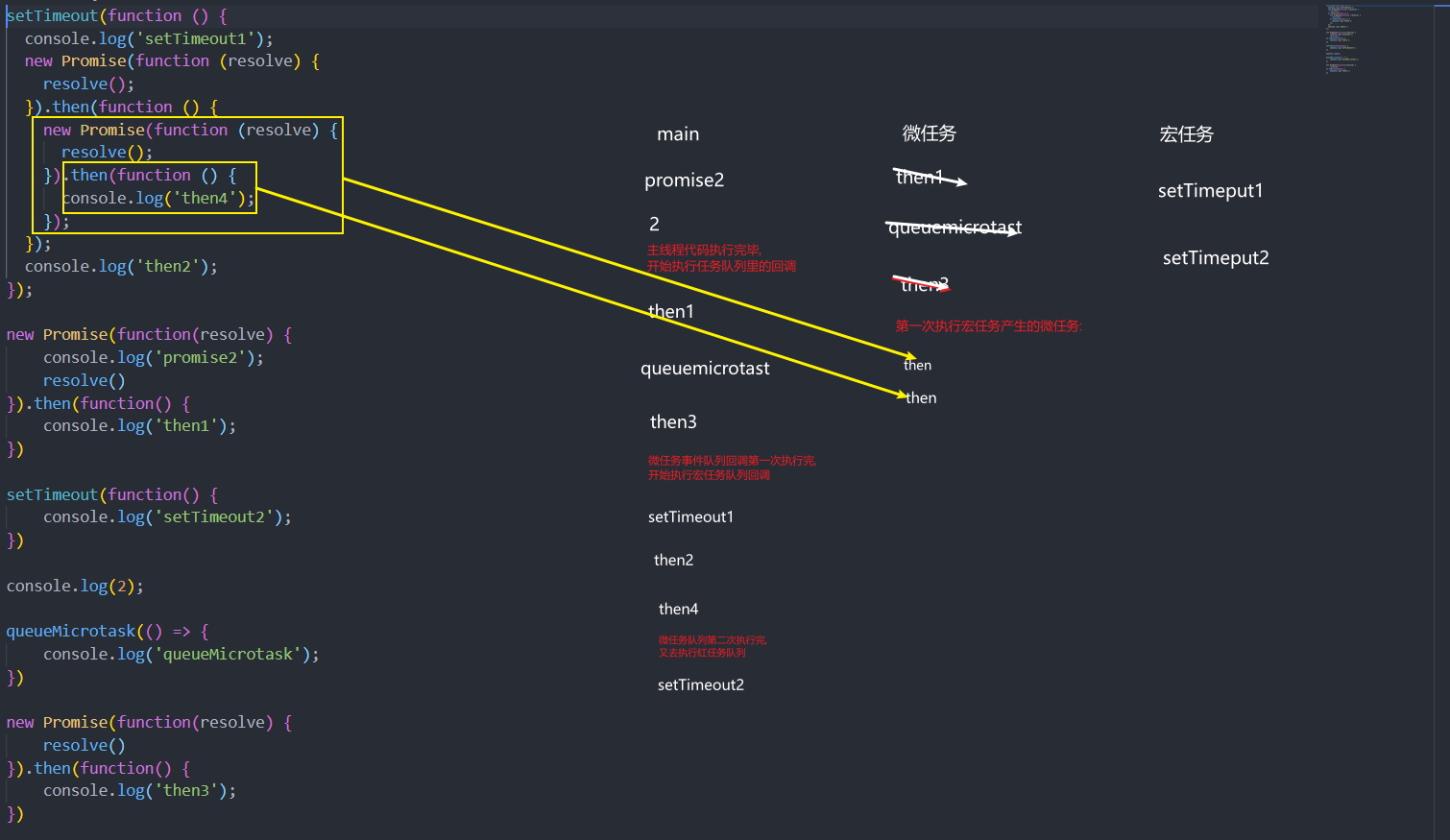Select the 宏任务 column heading
This screenshot has height=840, width=1450.
(x=1186, y=134)
